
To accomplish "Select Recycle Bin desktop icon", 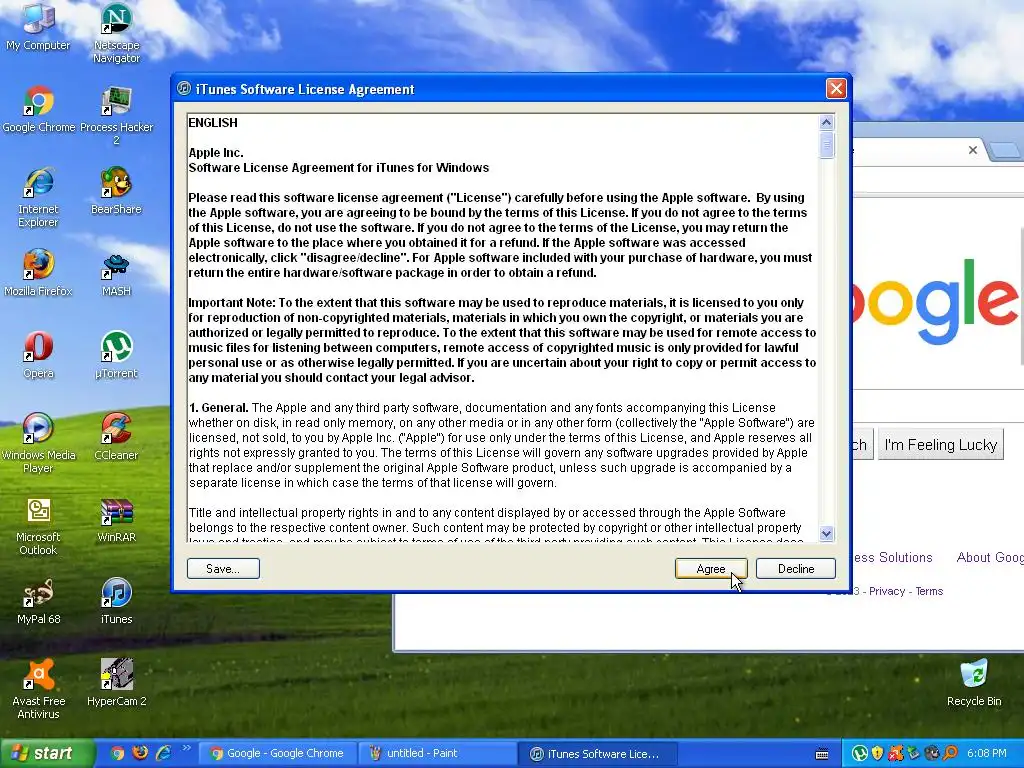I will coord(974,683).
